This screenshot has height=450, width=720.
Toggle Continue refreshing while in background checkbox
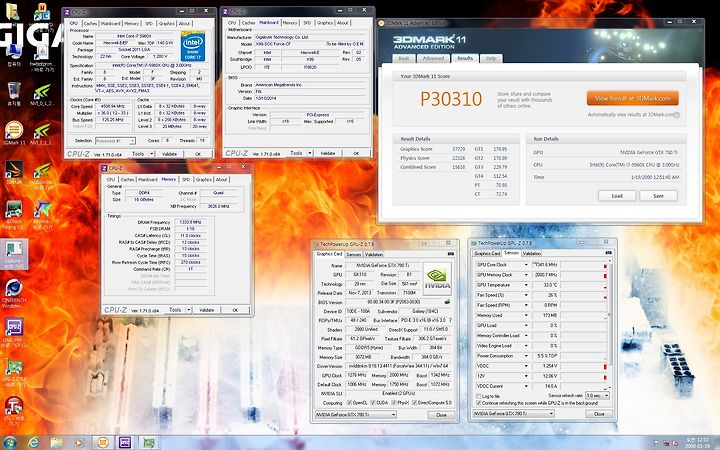[x=479, y=403]
